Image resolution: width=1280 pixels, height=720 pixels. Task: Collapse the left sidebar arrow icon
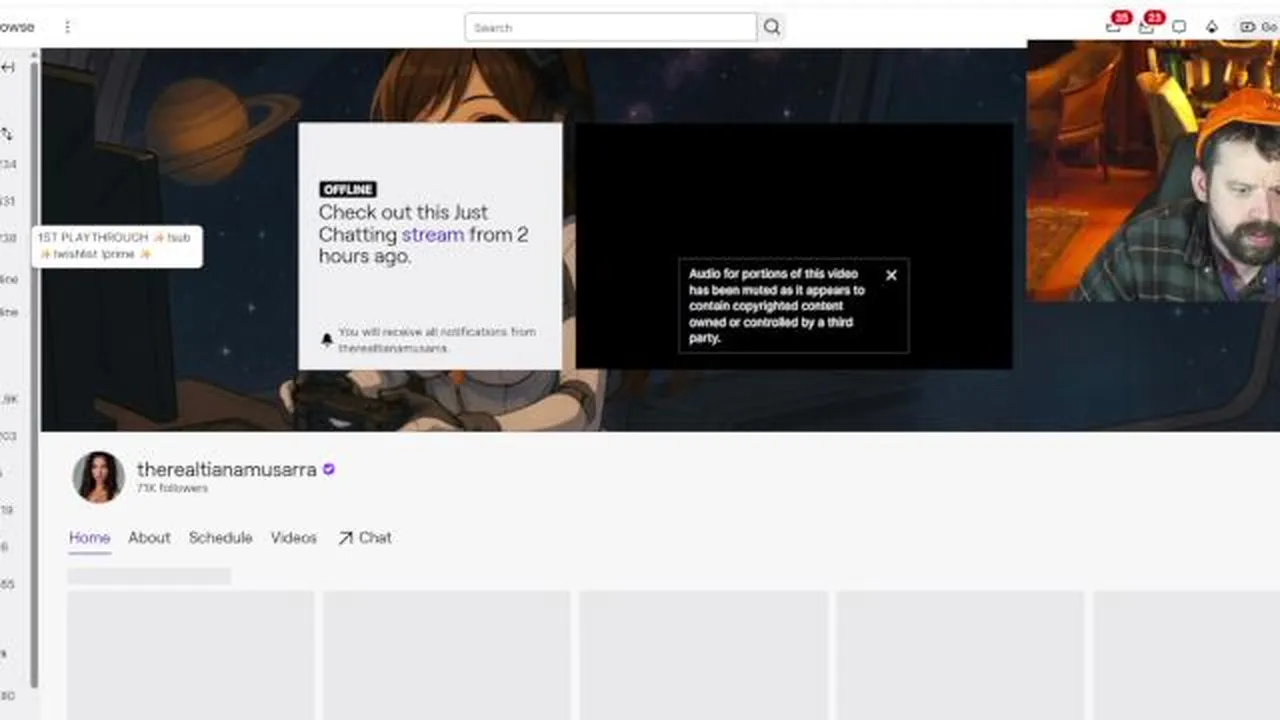(x=8, y=67)
